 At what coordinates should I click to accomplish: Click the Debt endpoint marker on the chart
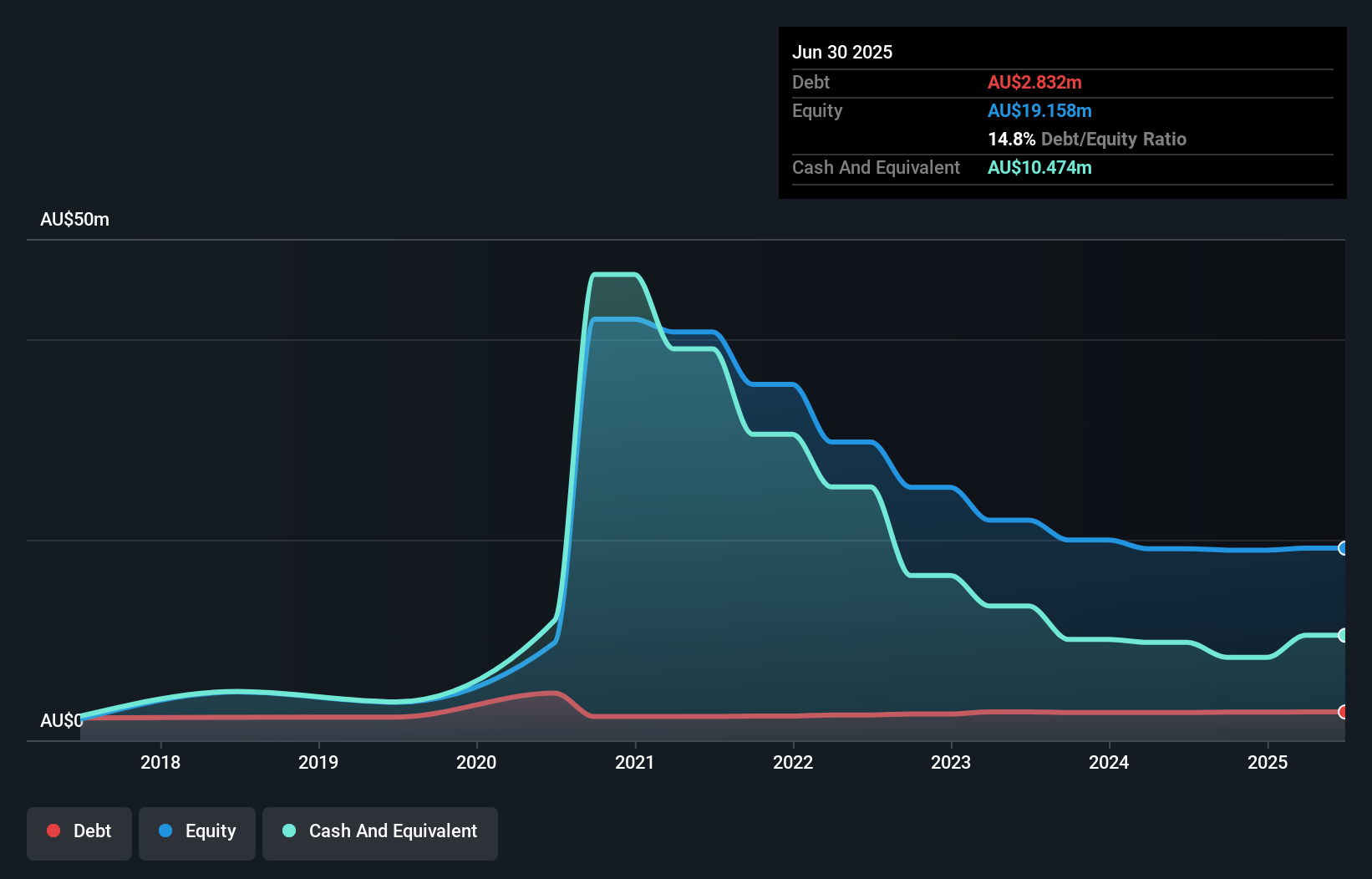[1343, 714]
